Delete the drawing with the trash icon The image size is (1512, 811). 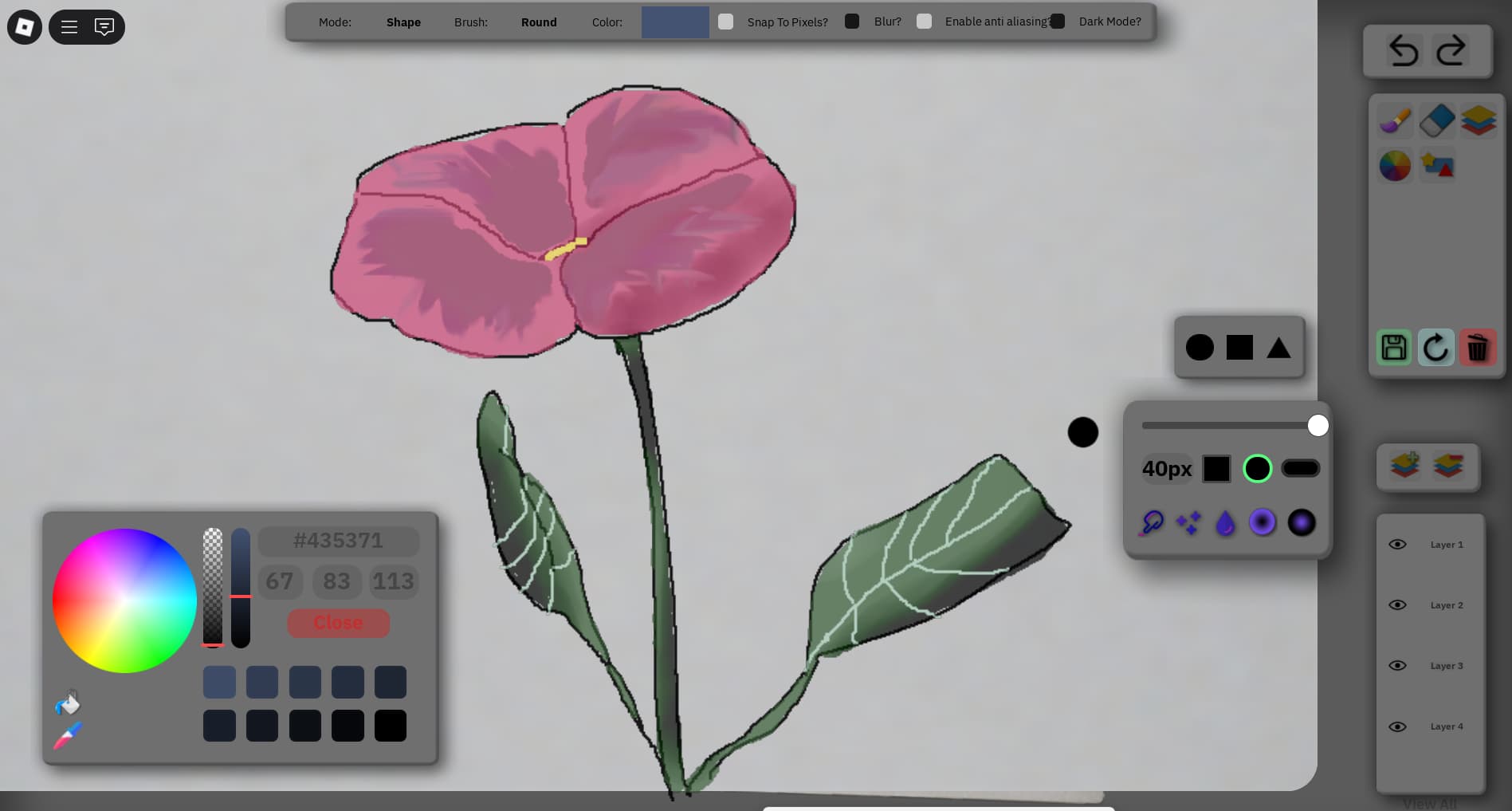pyautogui.click(x=1478, y=348)
